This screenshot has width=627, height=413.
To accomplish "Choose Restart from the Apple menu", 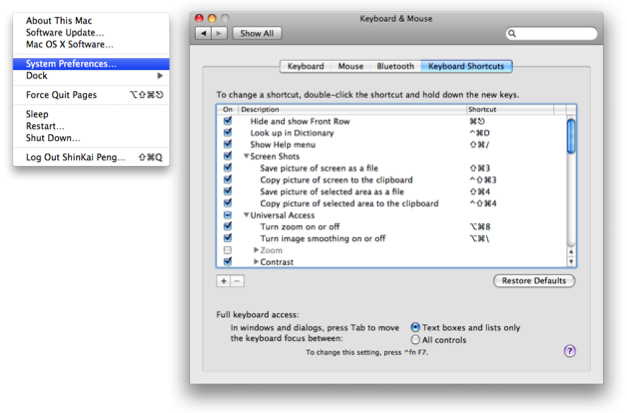I will coord(91,126).
